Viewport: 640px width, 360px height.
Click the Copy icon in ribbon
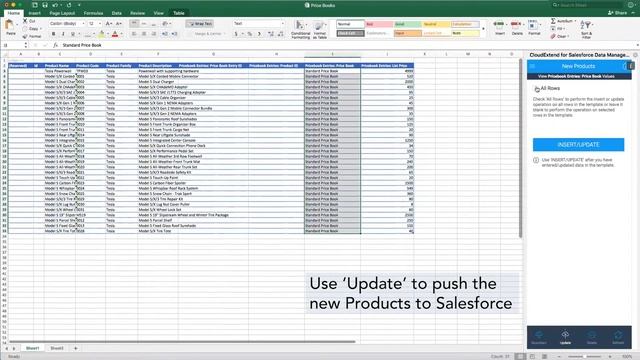(x=25, y=29)
